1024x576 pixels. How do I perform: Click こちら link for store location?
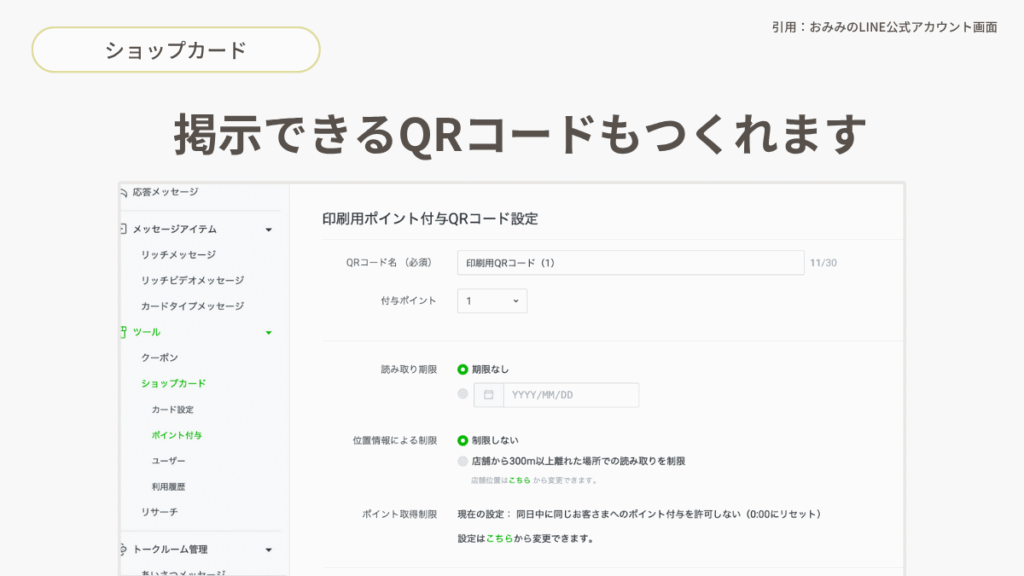[517, 480]
